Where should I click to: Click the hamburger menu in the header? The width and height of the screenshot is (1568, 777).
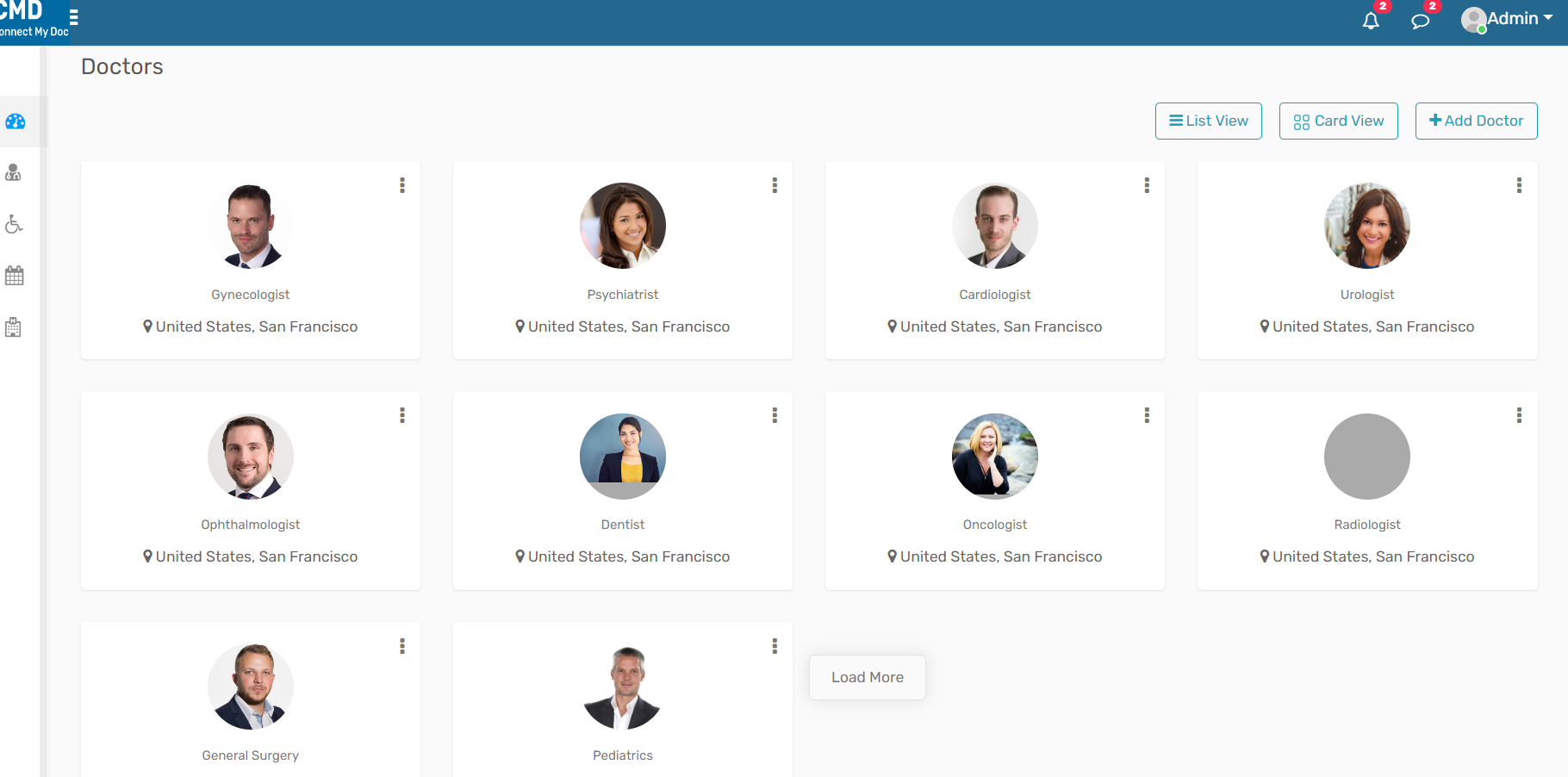click(74, 16)
